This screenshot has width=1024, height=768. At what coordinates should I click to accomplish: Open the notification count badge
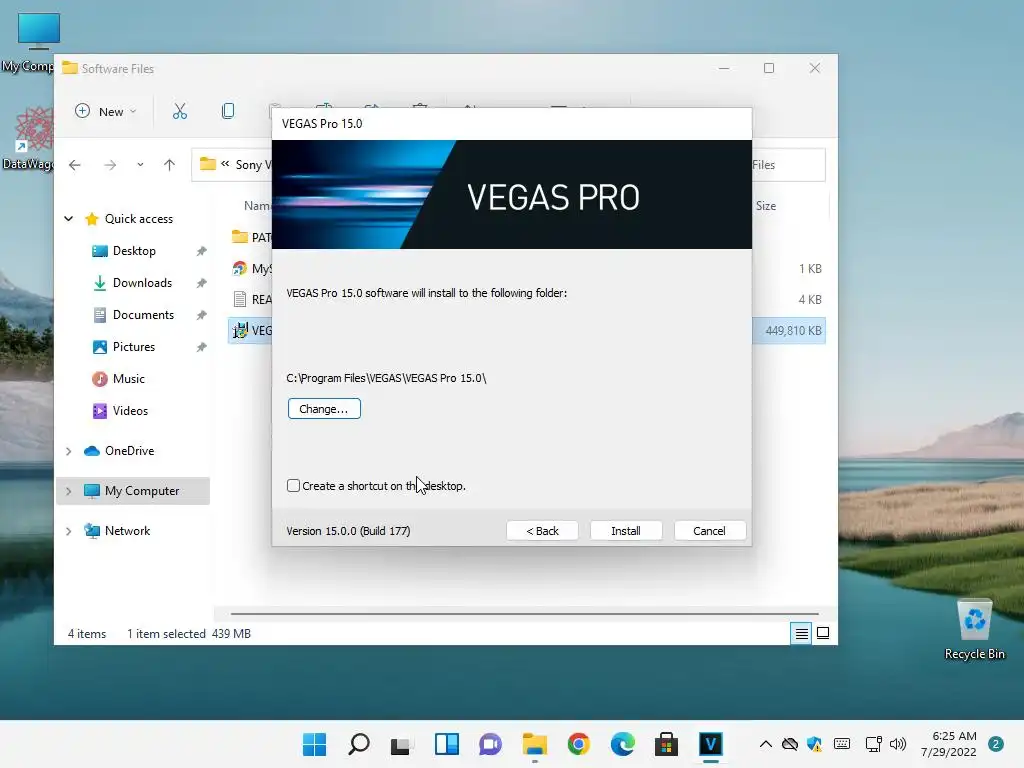point(996,744)
